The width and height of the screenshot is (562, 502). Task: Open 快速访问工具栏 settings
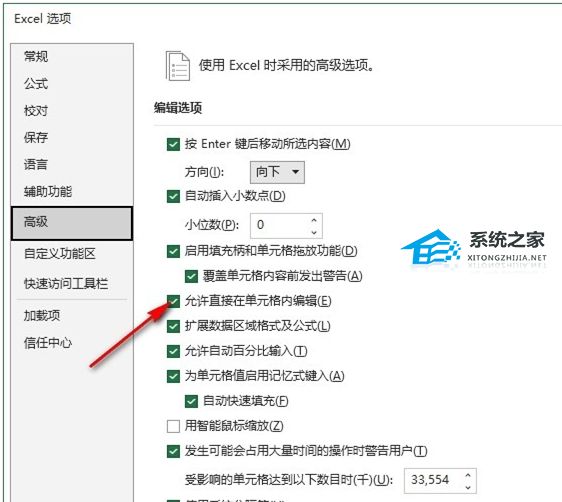click(66, 283)
